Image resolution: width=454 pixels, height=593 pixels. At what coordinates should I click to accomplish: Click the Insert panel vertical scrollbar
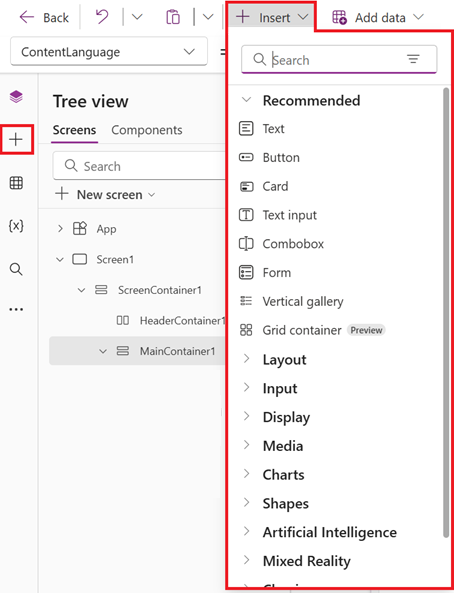[446, 312]
